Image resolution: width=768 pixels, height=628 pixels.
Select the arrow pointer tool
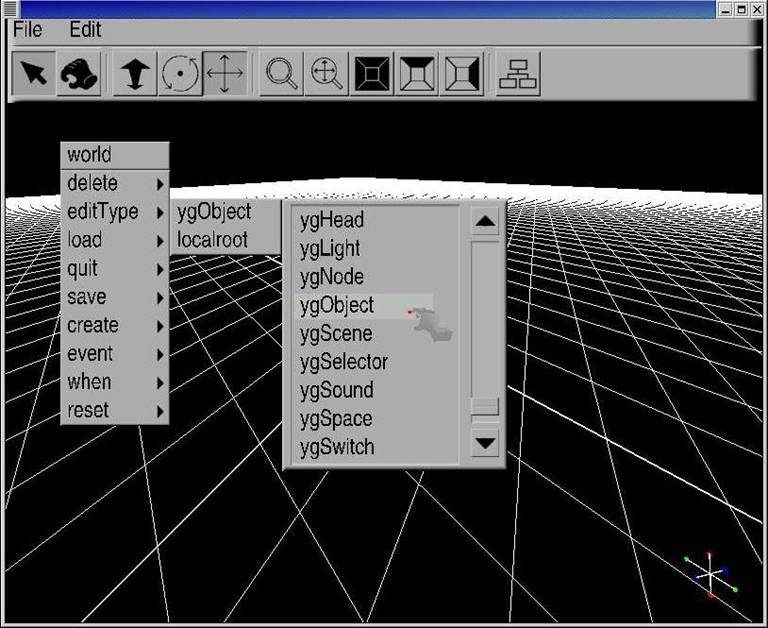pos(33,73)
